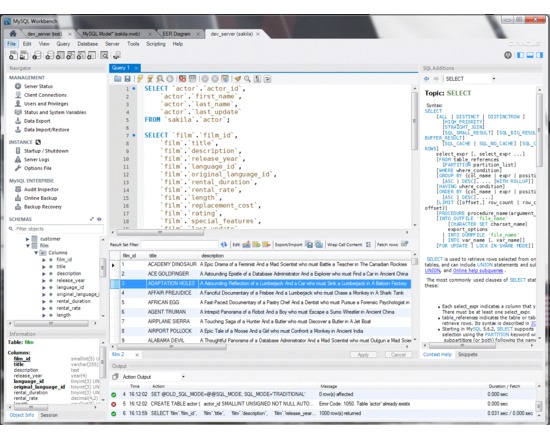
Task: Open the Database menu
Action: pyautogui.click(x=88, y=44)
